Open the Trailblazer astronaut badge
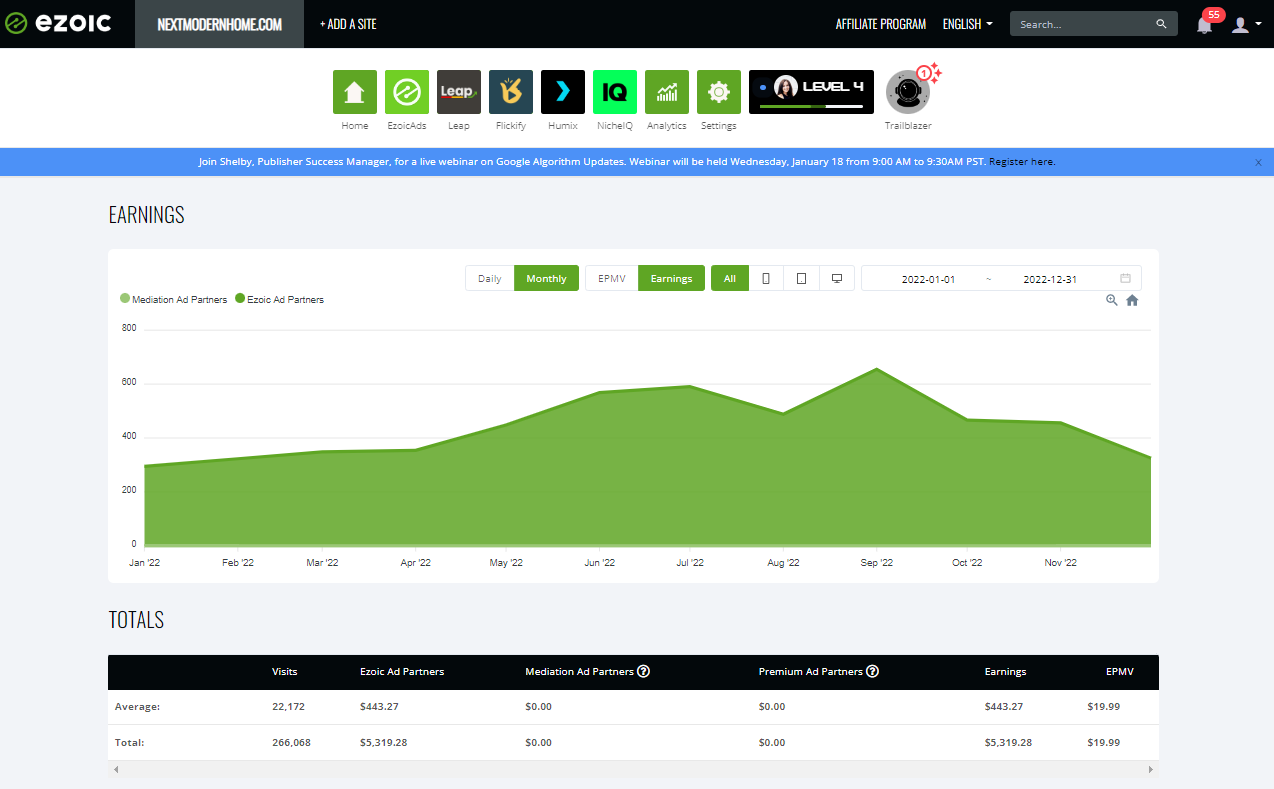The height and width of the screenshot is (789, 1274). coord(908,92)
